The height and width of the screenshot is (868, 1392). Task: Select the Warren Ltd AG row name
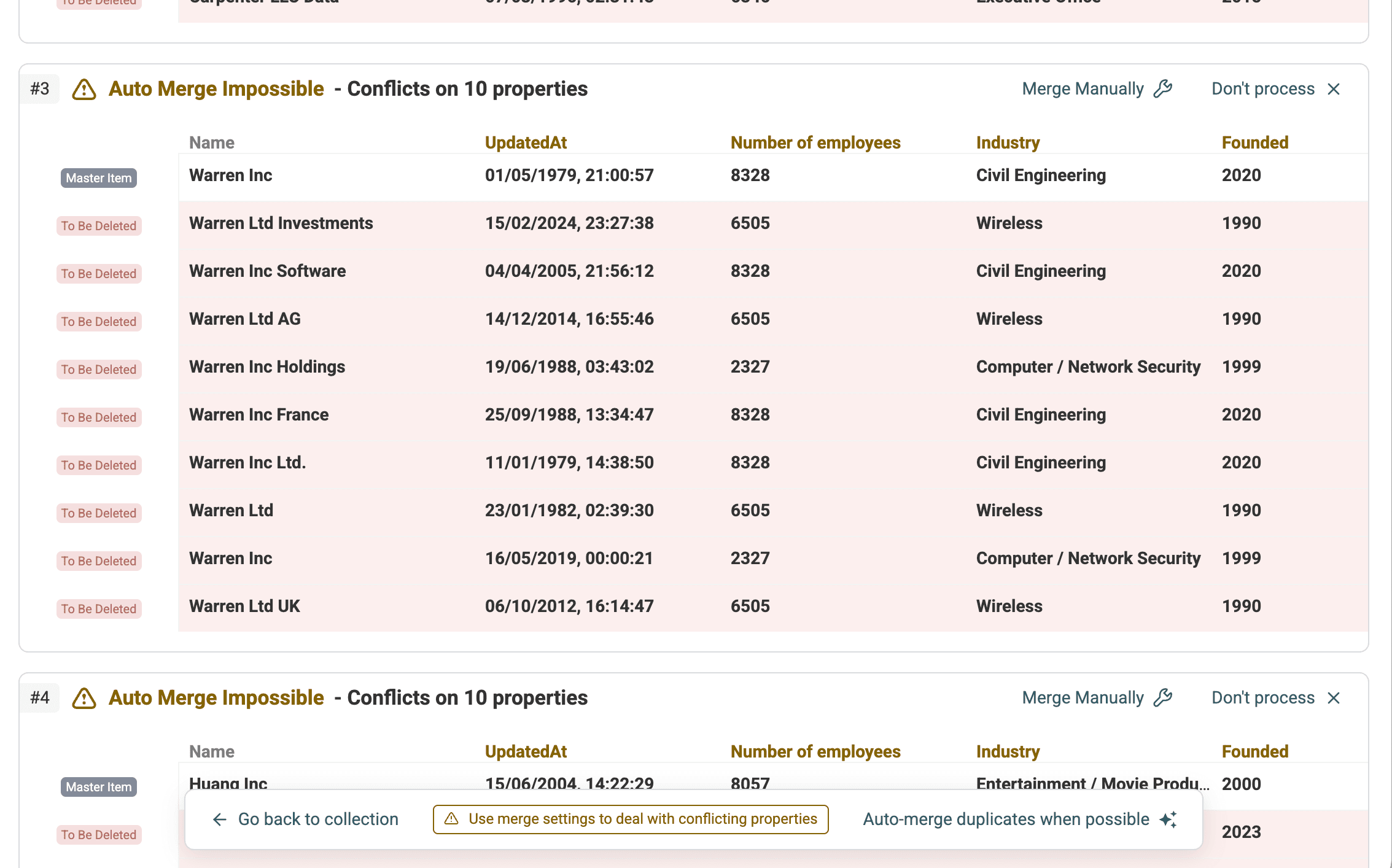[245, 319]
